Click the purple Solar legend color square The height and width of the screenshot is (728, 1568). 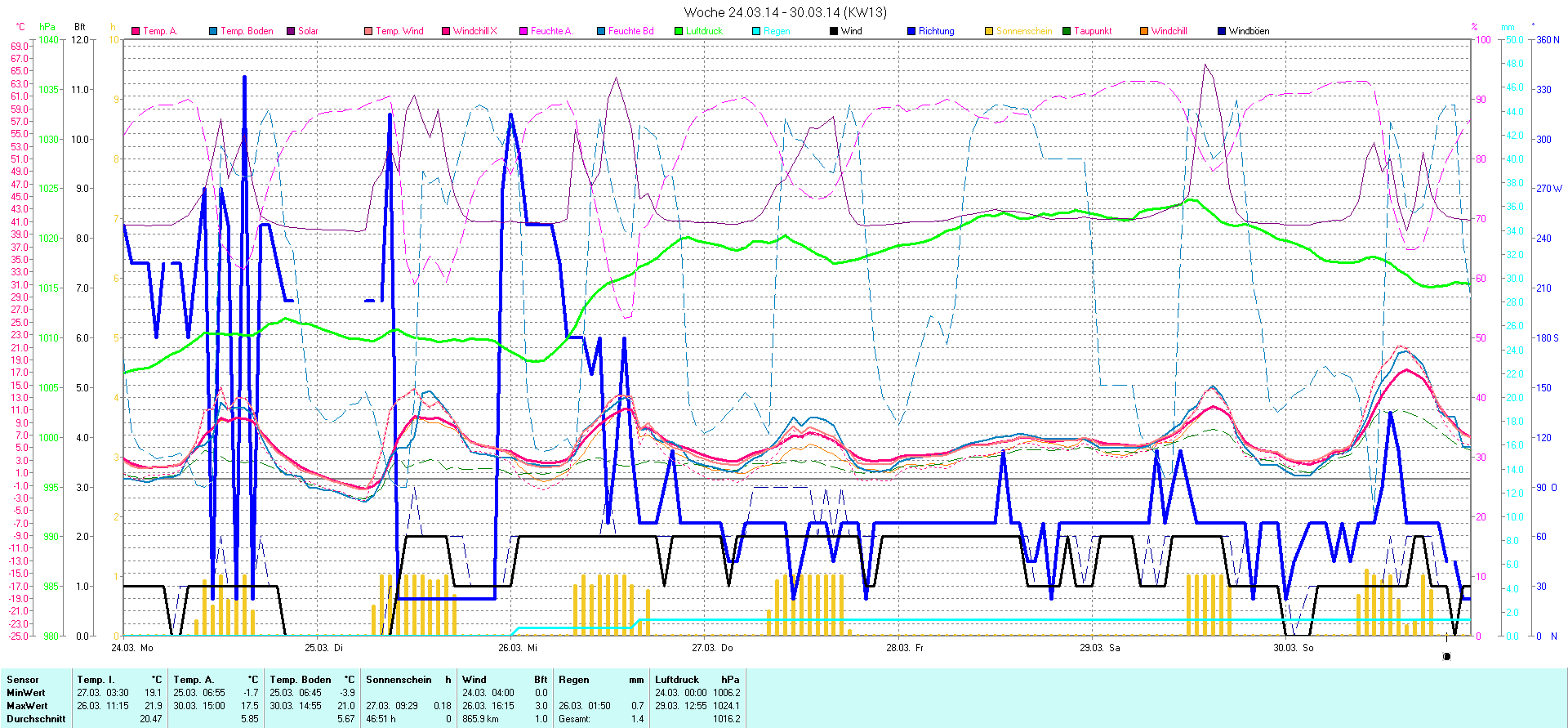pos(291,31)
